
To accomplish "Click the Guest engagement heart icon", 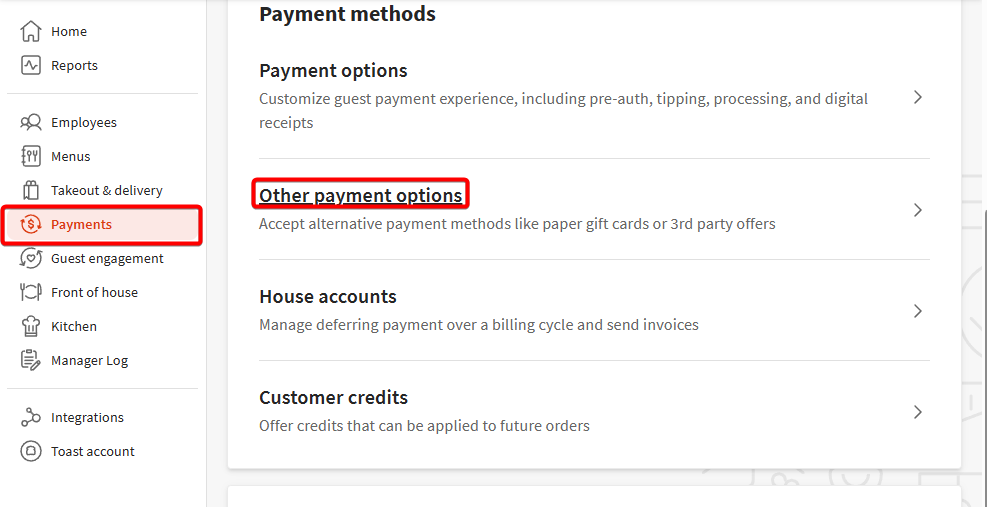I will point(31,258).
